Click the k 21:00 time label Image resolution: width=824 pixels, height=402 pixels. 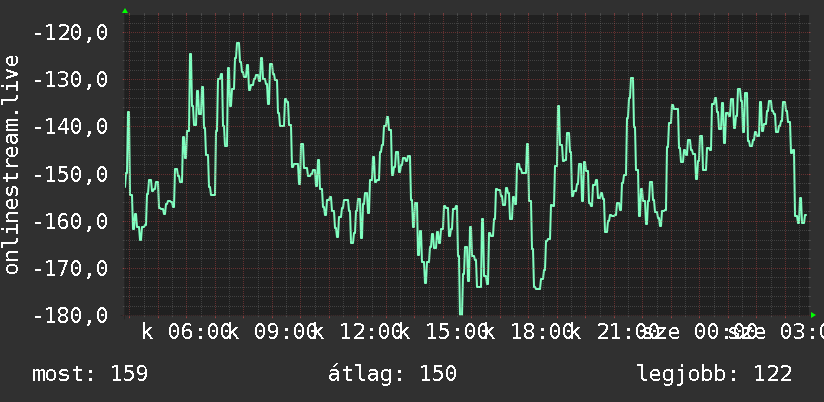[x=615, y=332]
